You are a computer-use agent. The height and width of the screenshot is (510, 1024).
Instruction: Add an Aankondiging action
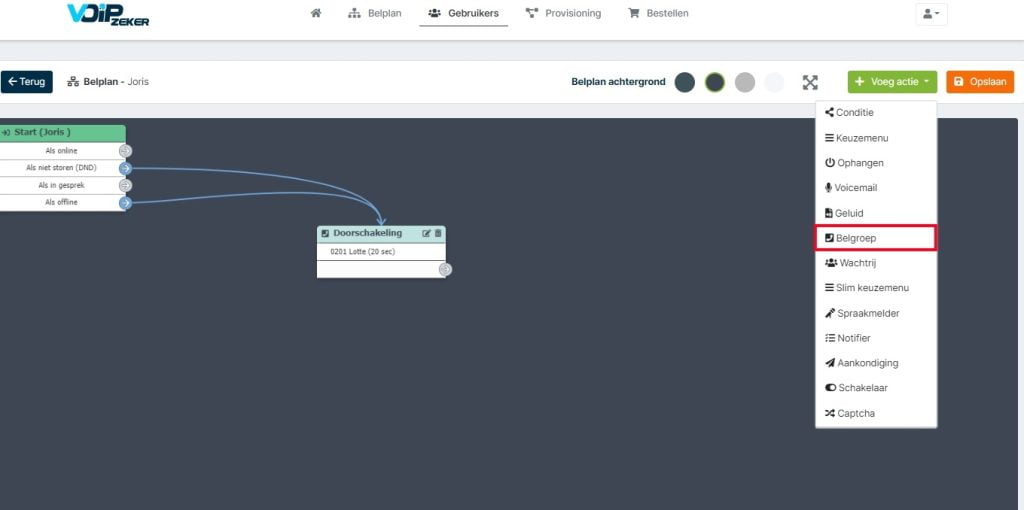(876, 363)
